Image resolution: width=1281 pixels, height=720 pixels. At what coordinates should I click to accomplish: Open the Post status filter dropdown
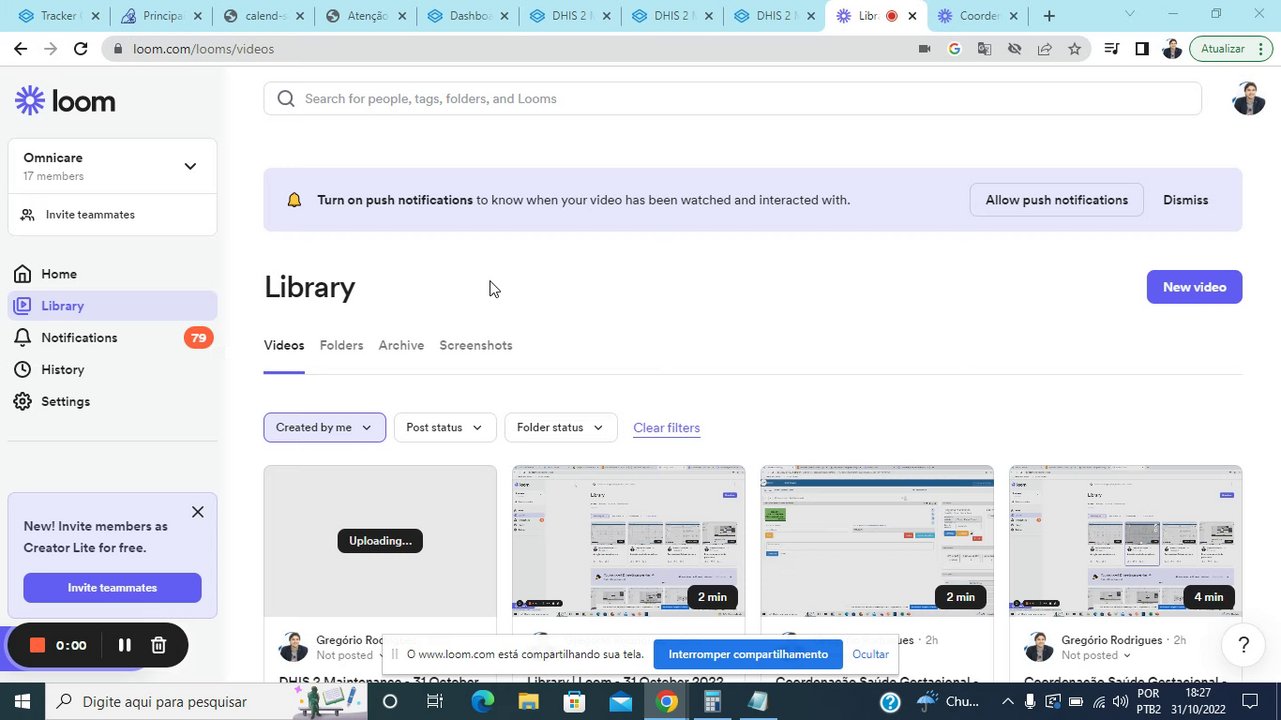pos(444,427)
